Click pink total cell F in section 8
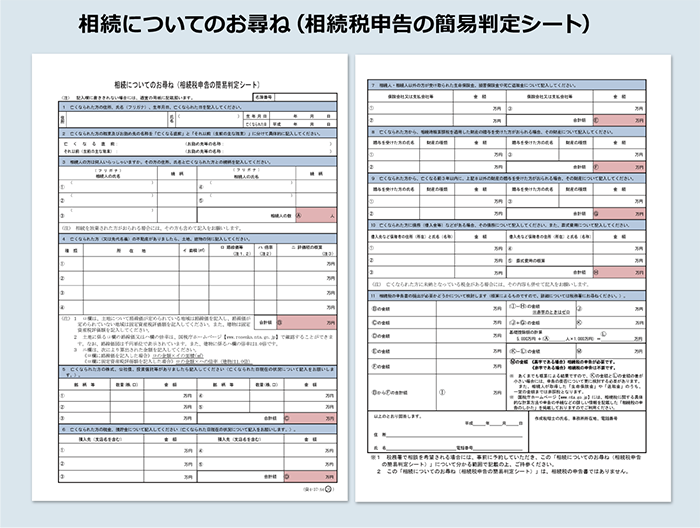700x528 pixels. tap(619, 167)
